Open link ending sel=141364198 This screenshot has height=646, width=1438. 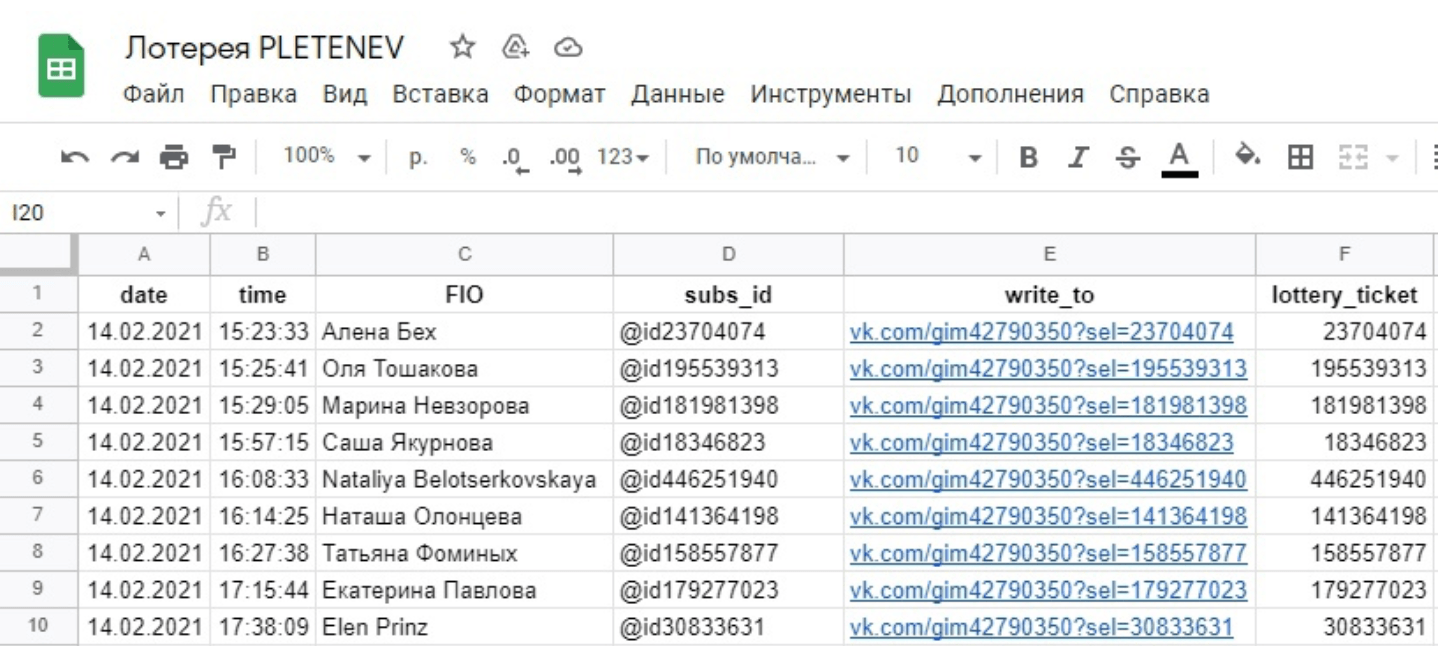click(x=1048, y=516)
